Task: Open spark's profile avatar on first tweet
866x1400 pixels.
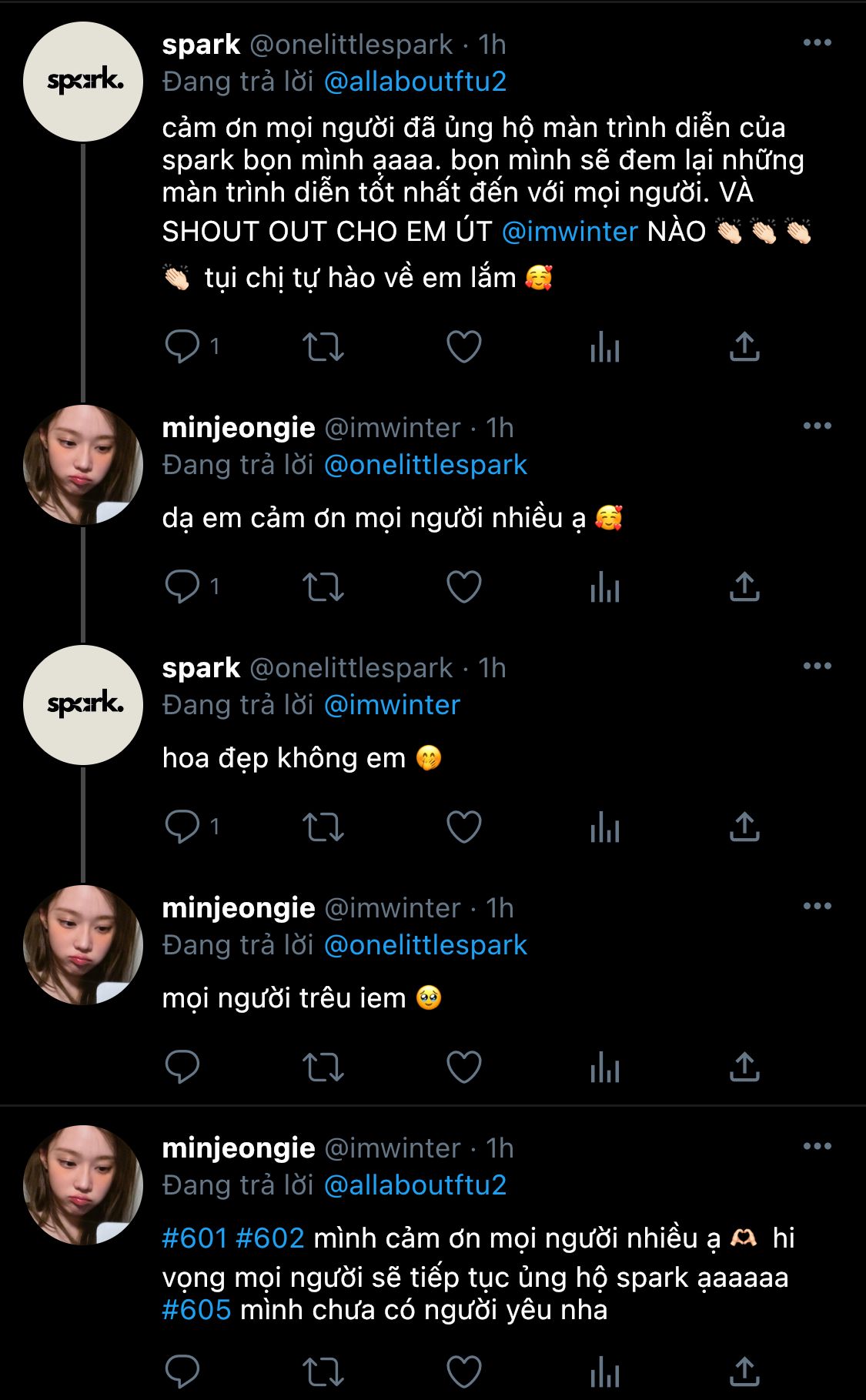Action: pos(83,82)
